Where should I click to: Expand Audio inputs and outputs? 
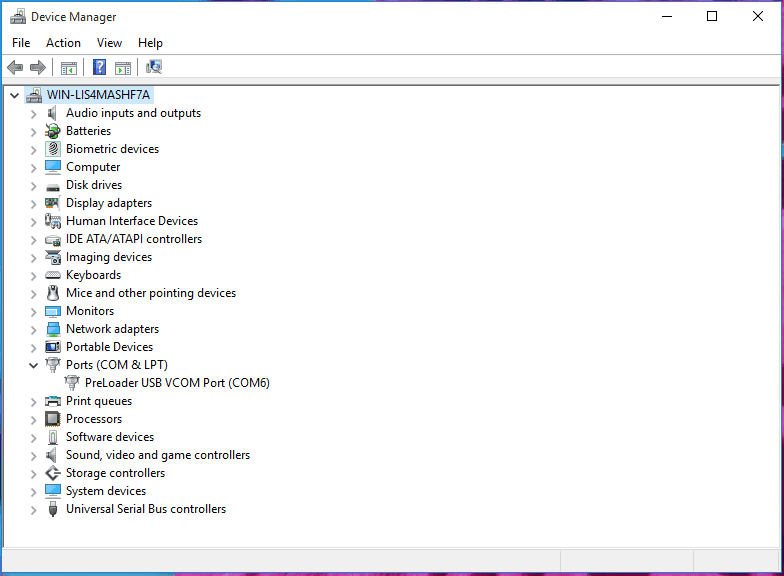(x=33, y=114)
